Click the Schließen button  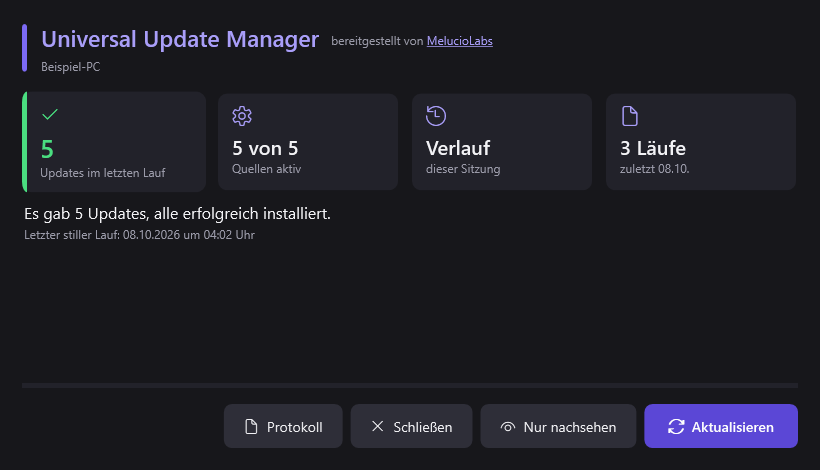[412, 426]
